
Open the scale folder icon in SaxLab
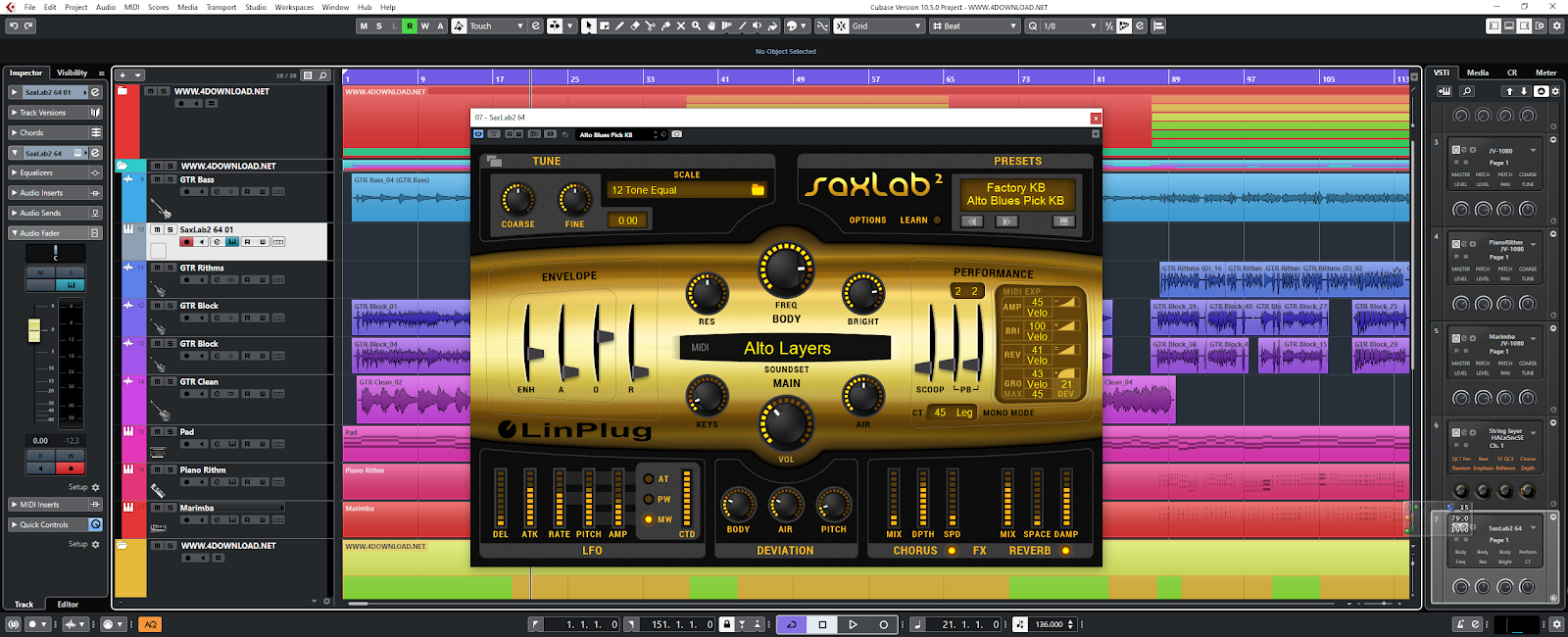(x=758, y=190)
